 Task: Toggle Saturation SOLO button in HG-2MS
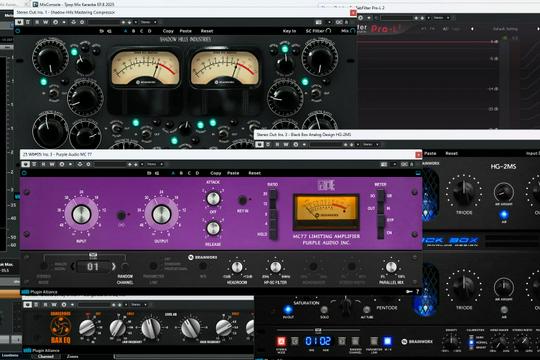point(324,310)
